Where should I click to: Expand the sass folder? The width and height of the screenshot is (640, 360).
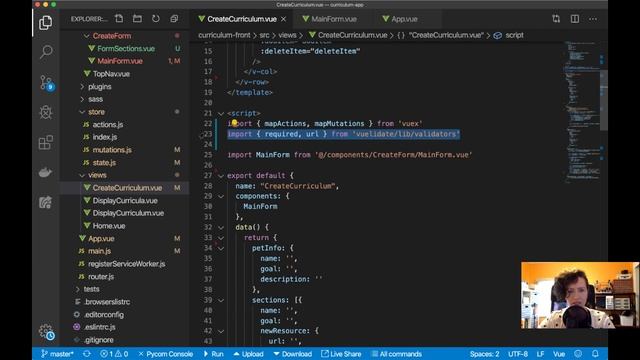pyautogui.click(x=82, y=99)
